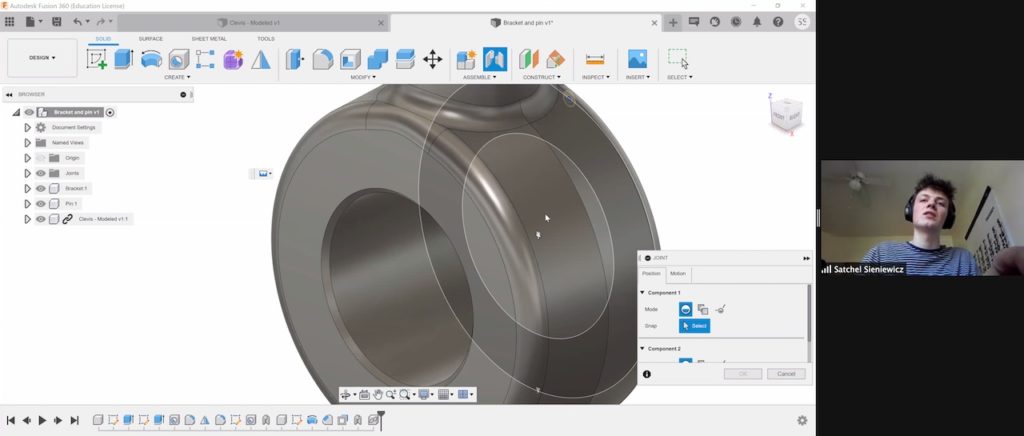Collapse the Component 1 section
Viewport: 1024px width, 436px height.
(642, 292)
